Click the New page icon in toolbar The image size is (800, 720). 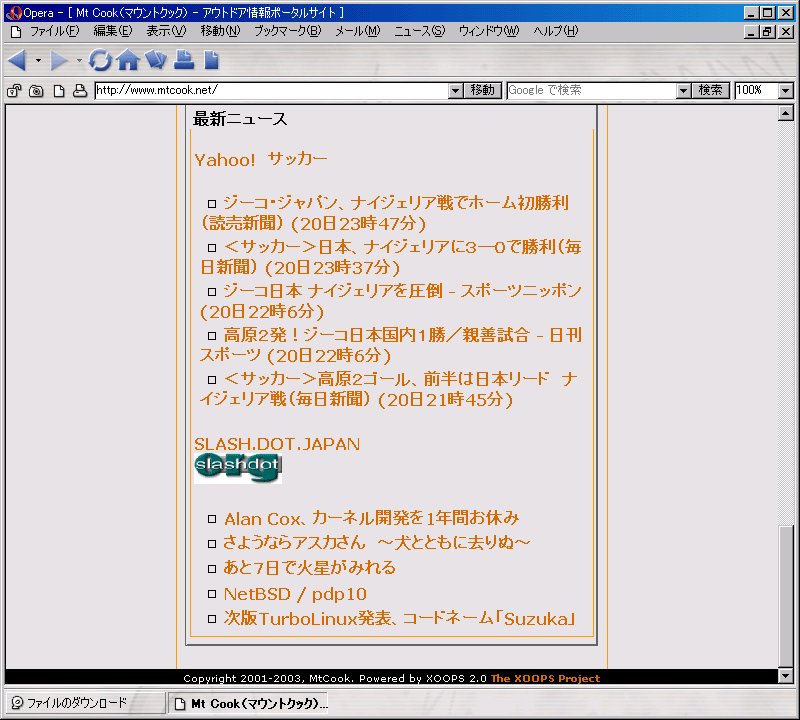coord(211,60)
